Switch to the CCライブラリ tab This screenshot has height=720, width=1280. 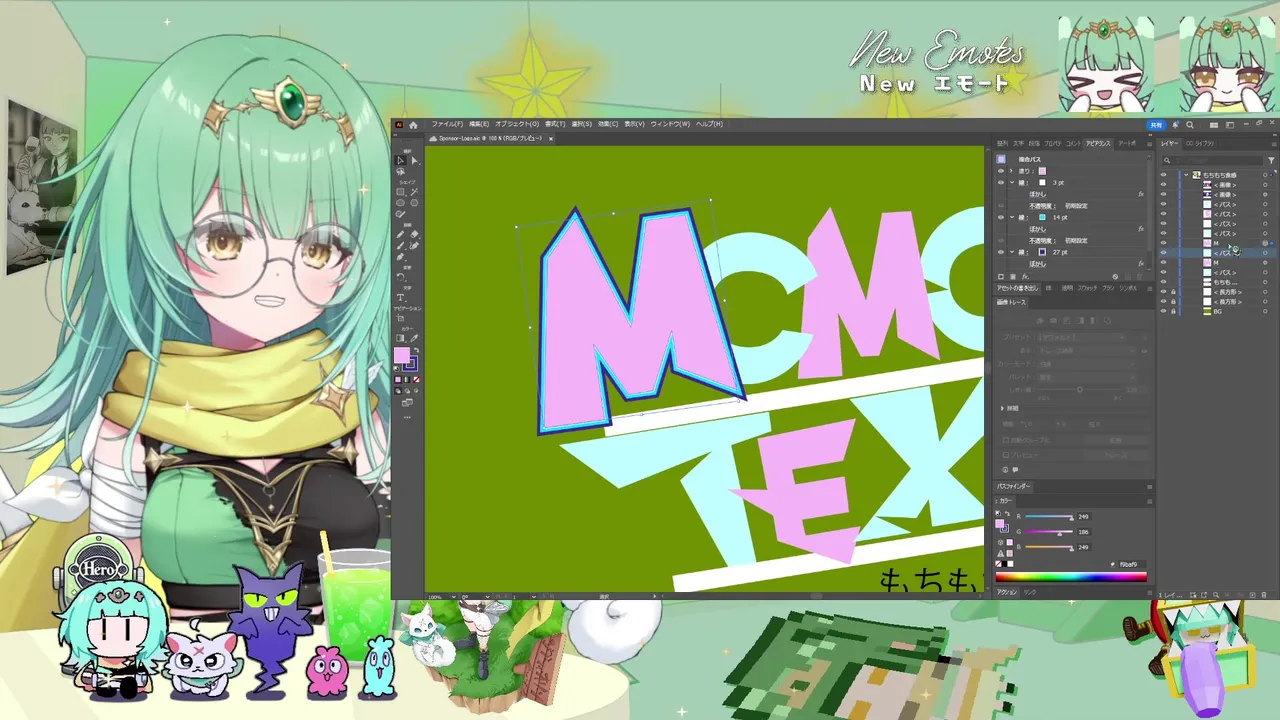pyautogui.click(x=1200, y=144)
